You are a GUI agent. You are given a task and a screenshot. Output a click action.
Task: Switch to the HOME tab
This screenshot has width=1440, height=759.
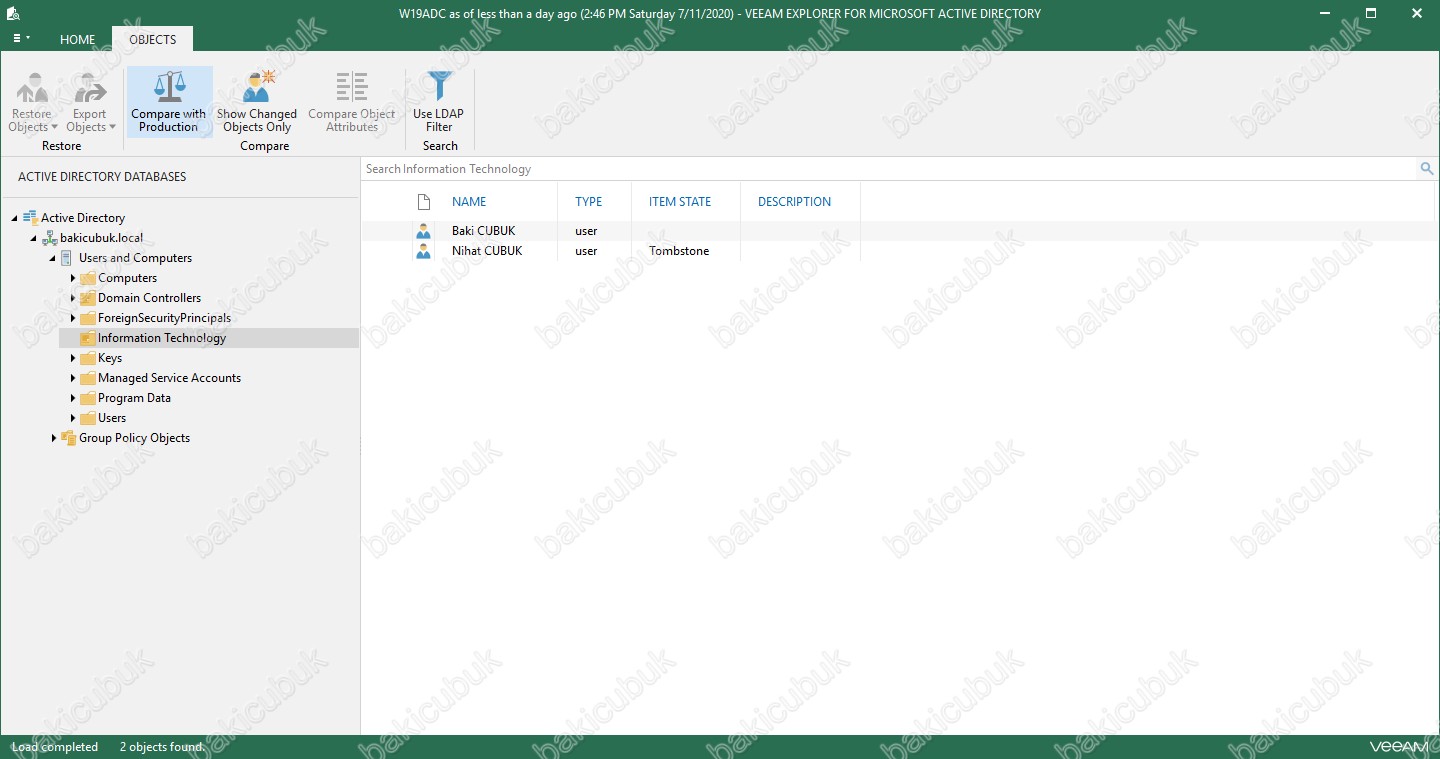77,39
